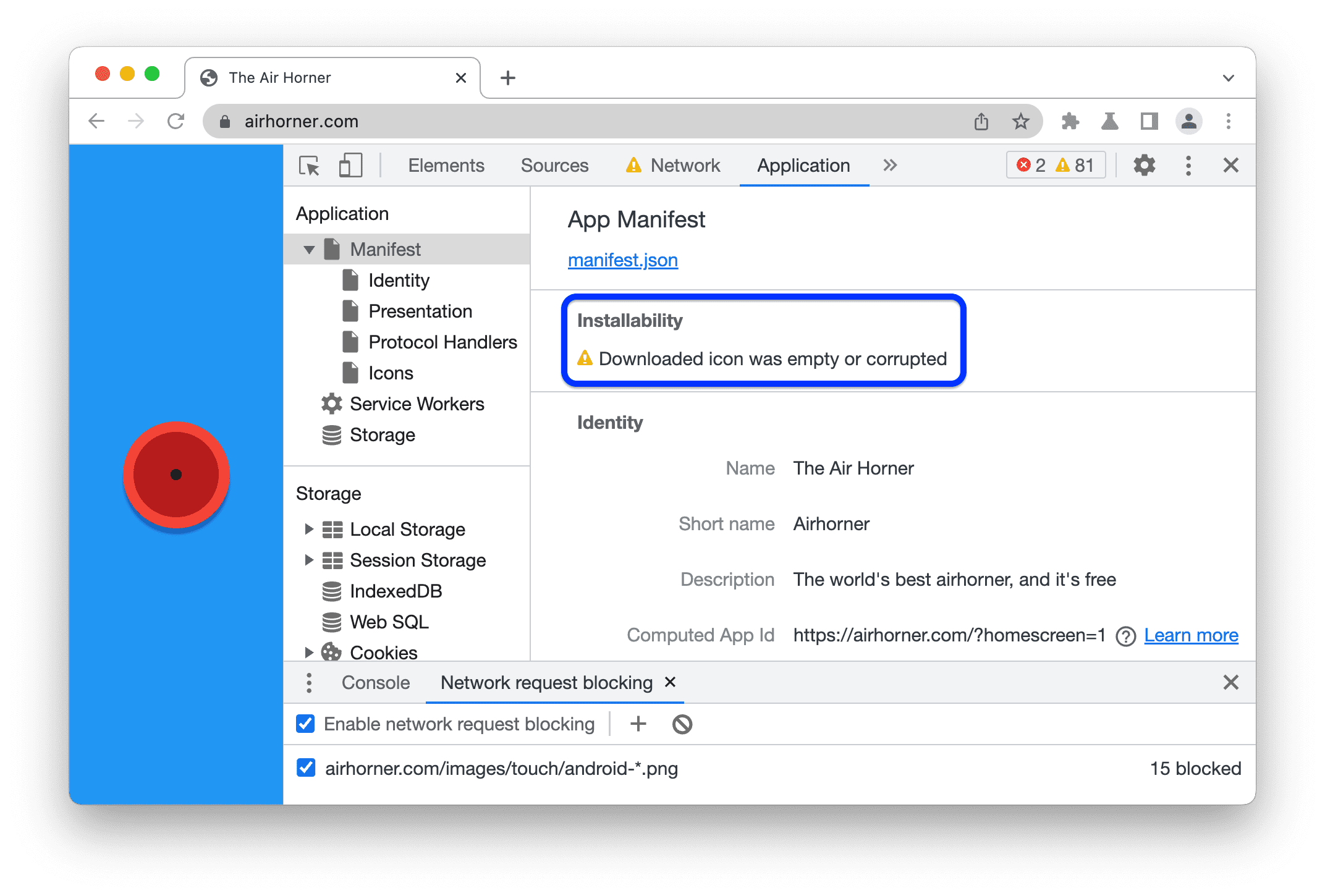The width and height of the screenshot is (1325, 896).
Task: Click the DevTools settings gear icon
Action: pyautogui.click(x=1145, y=166)
